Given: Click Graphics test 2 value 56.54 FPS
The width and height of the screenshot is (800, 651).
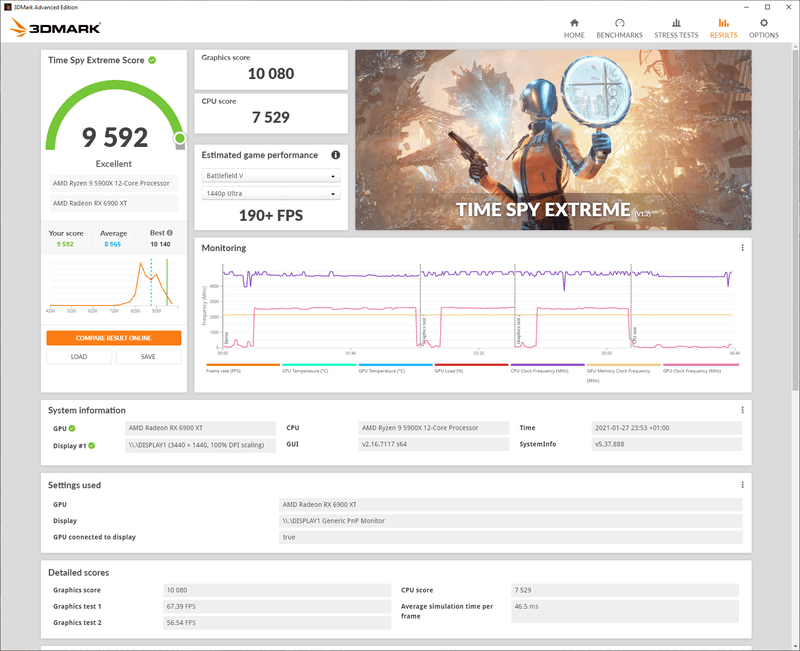Looking at the screenshot, I should (277, 623).
